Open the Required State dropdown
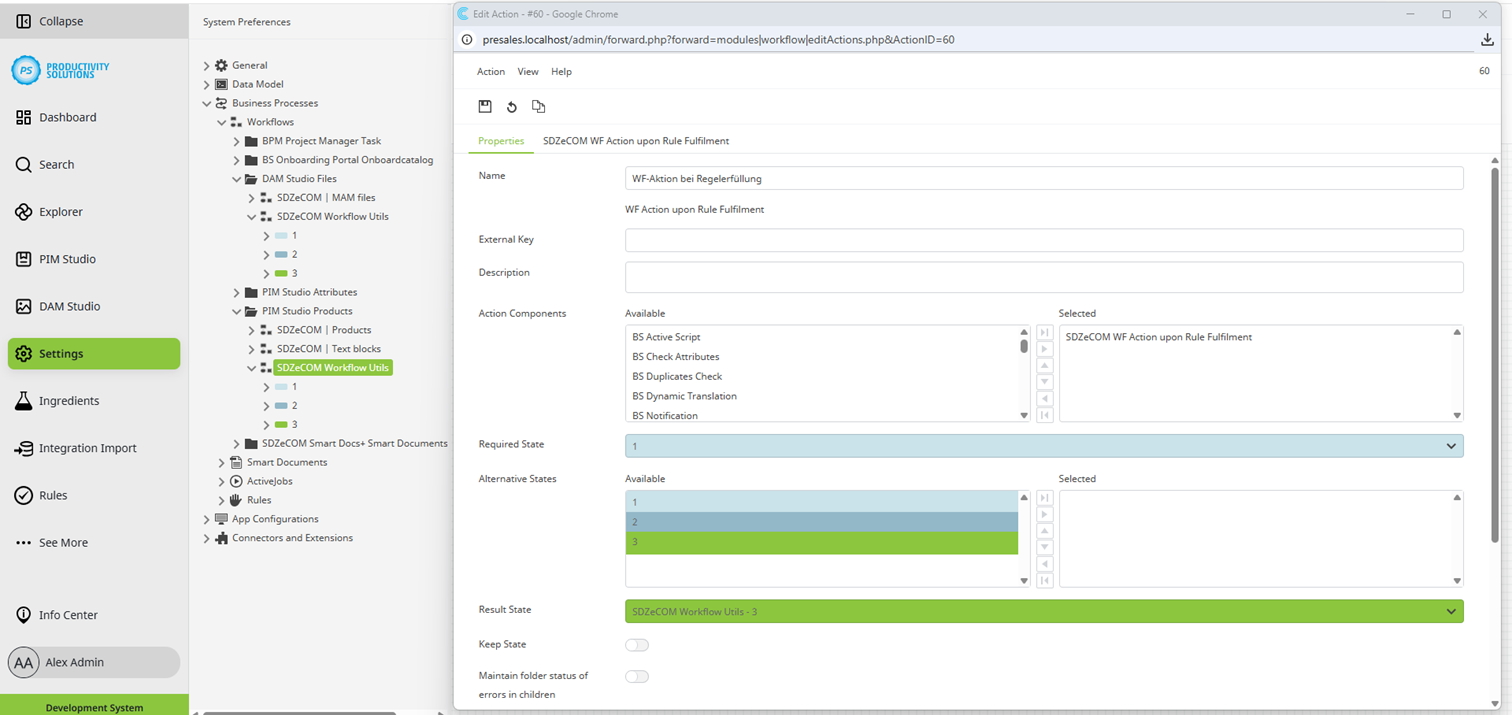The image size is (1512, 715). pyautogui.click(x=1453, y=445)
